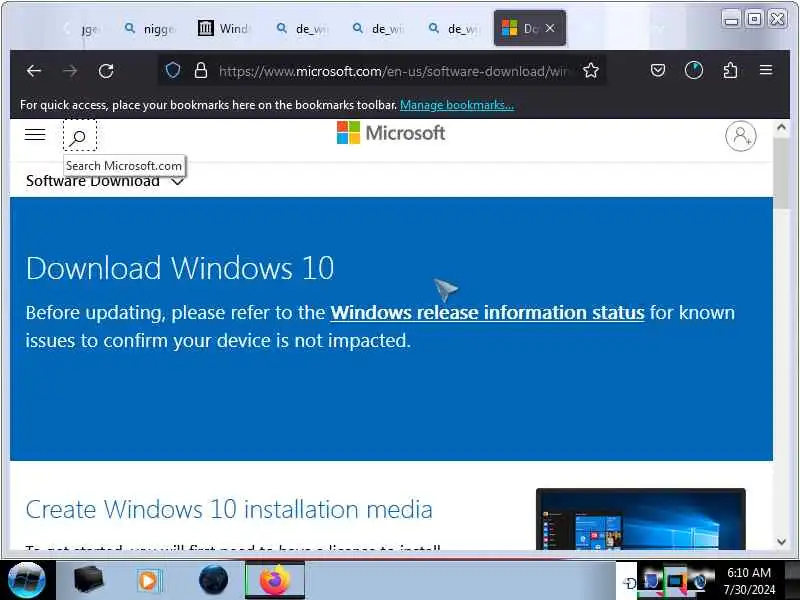800x600 pixels.
Task: Click the padlock site security icon
Action: 201,70
